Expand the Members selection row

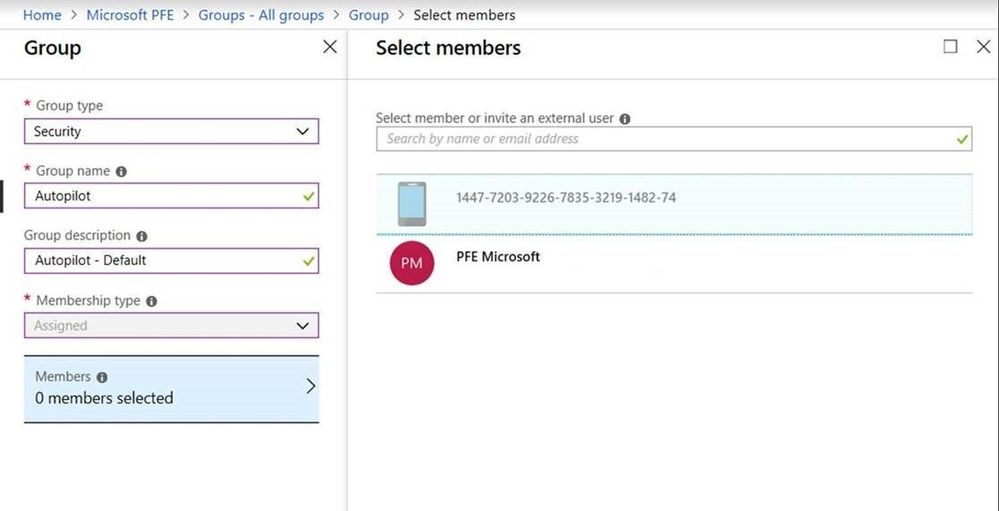point(171,388)
